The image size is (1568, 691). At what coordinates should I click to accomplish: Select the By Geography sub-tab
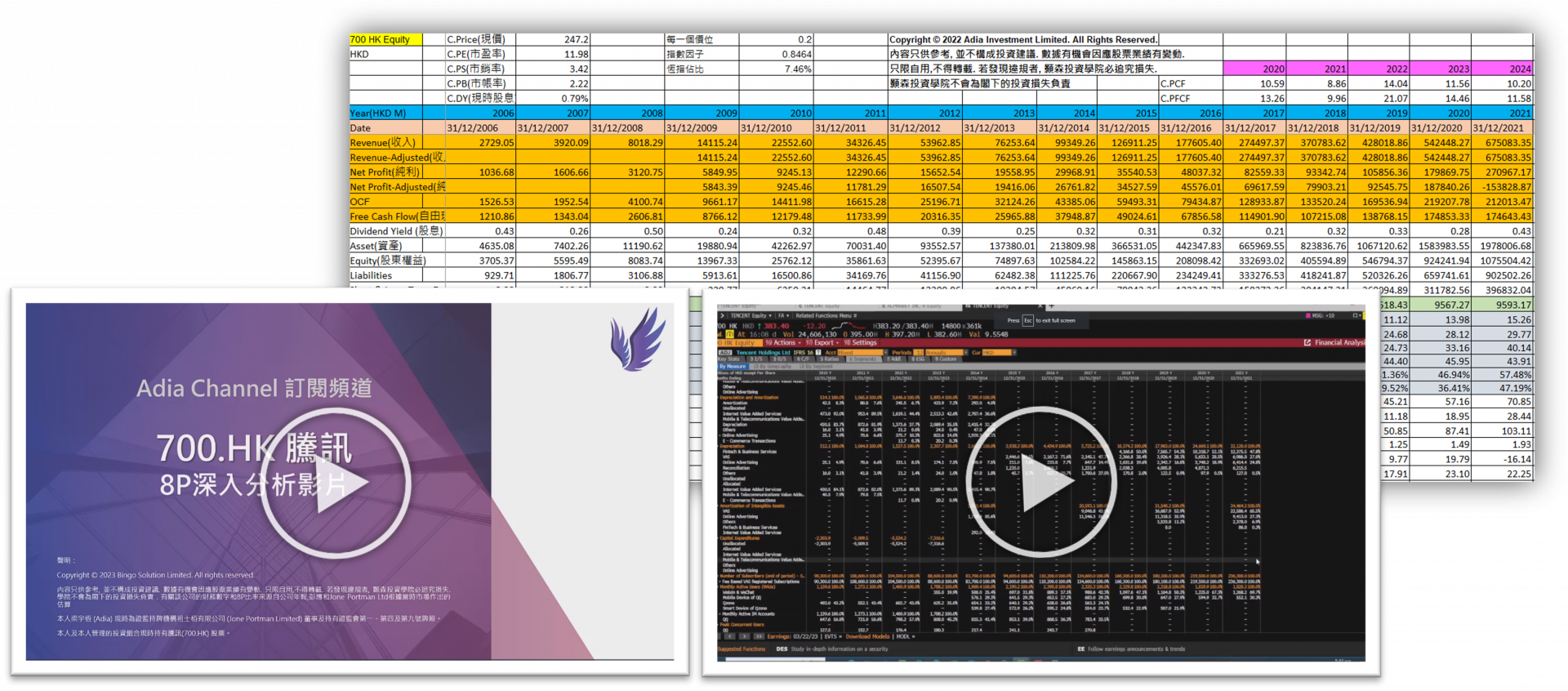click(x=773, y=367)
